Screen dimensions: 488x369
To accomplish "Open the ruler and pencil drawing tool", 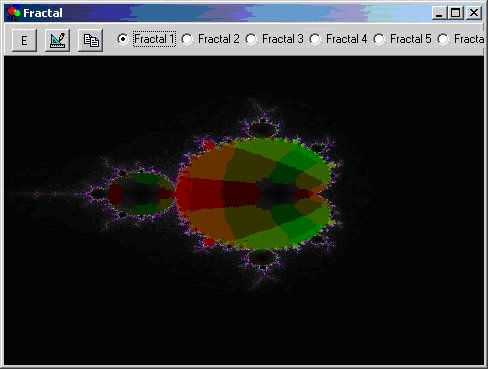I will click(x=57, y=40).
